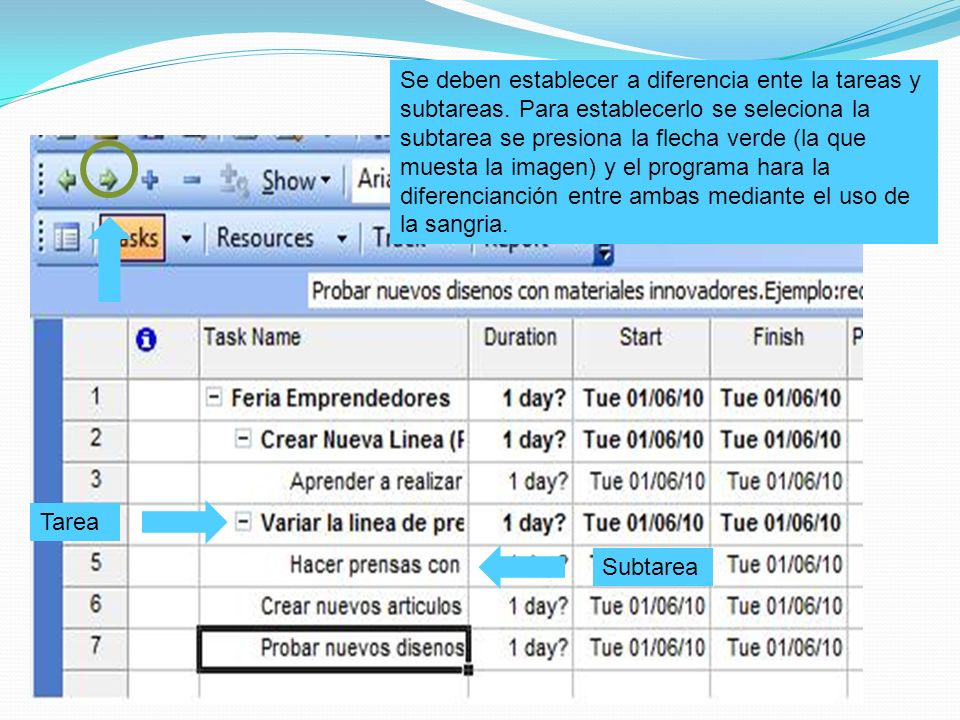Image resolution: width=960 pixels, height=720 pixels.
Task: Click the task Hacer prensas con
Action: [x=375, y=564]
